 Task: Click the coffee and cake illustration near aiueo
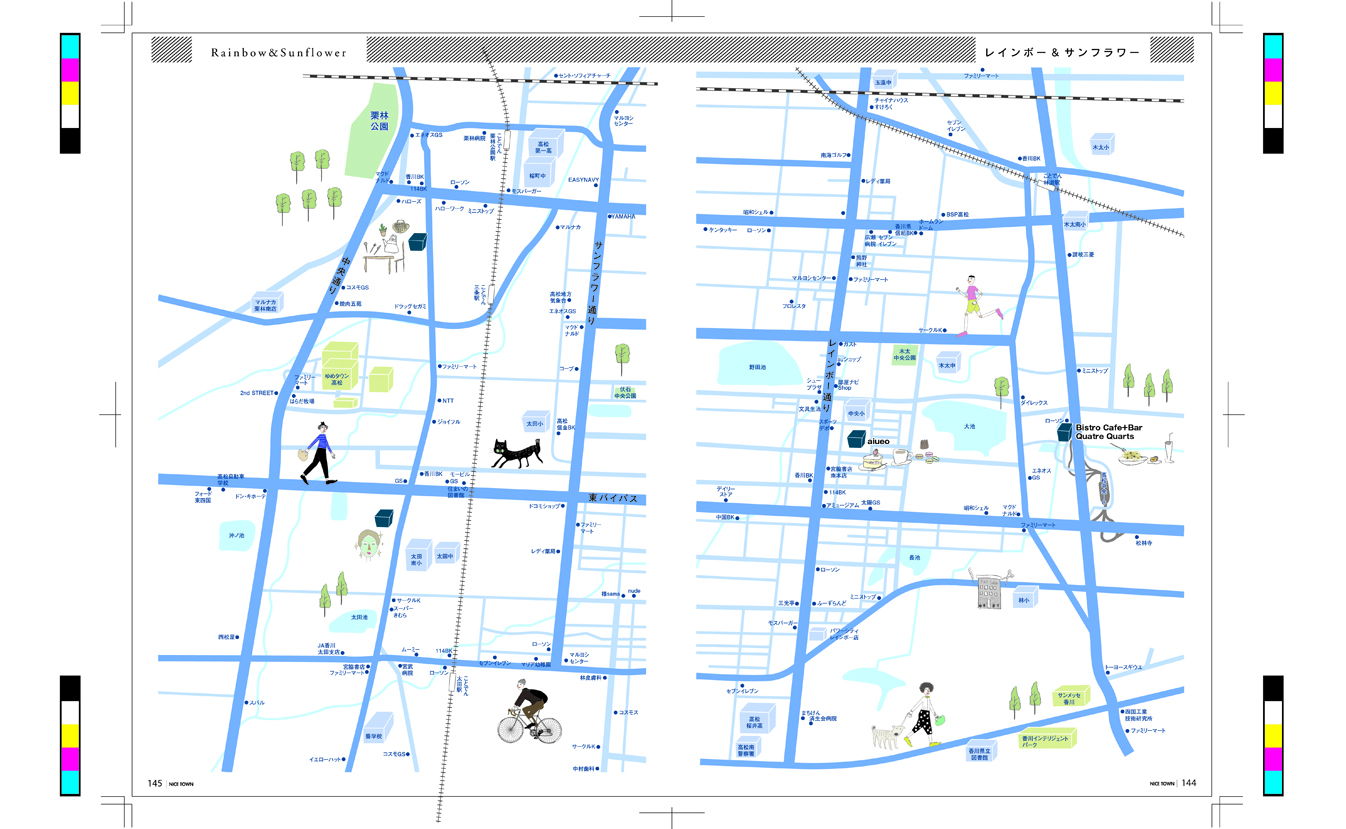898,456
